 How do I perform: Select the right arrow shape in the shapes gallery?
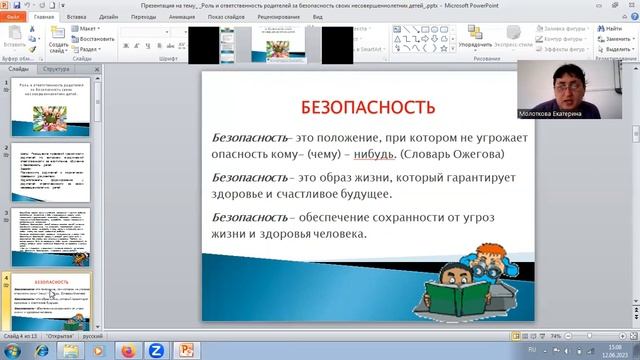[x=425, y=39]
